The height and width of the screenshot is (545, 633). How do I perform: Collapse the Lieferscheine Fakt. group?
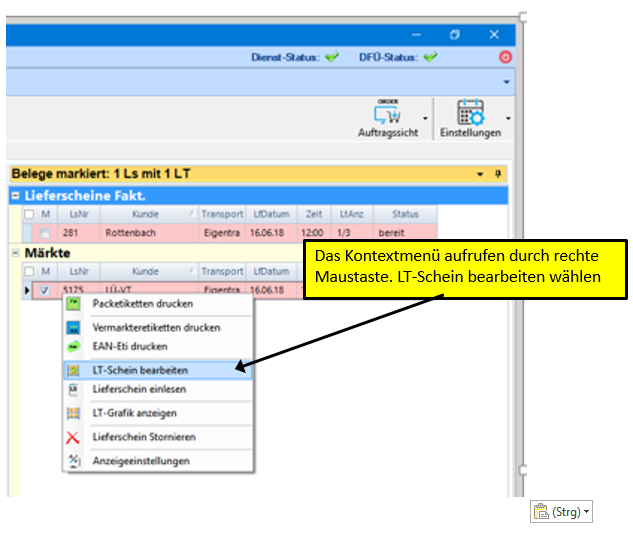(x=15, y=196)
